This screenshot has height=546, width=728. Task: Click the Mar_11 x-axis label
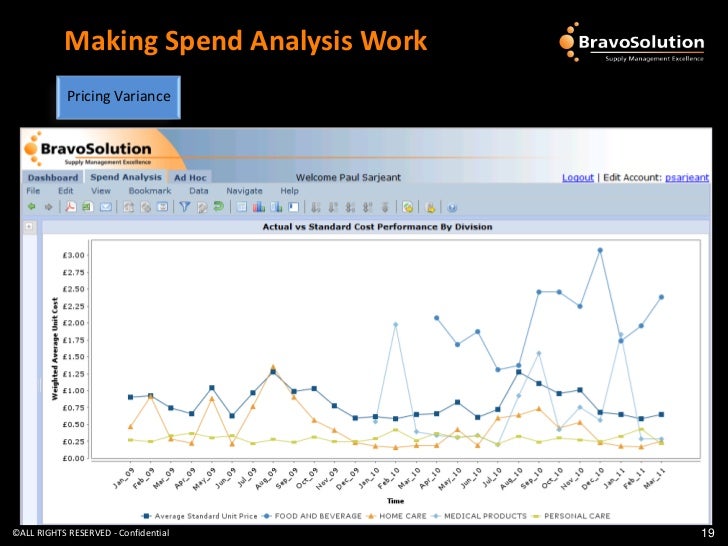654,478
